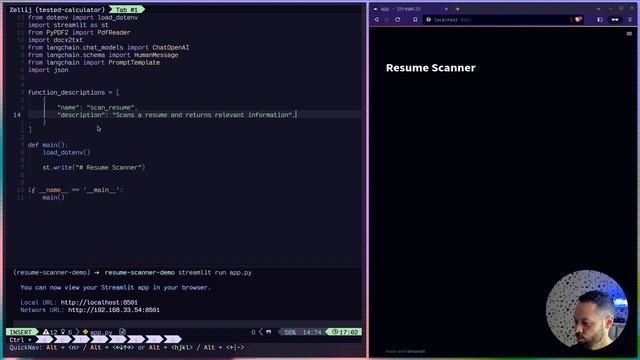The width and height of the screenshot is (640, 360).
Task: Open new browser tab with plus
Action: pos(458,9)
